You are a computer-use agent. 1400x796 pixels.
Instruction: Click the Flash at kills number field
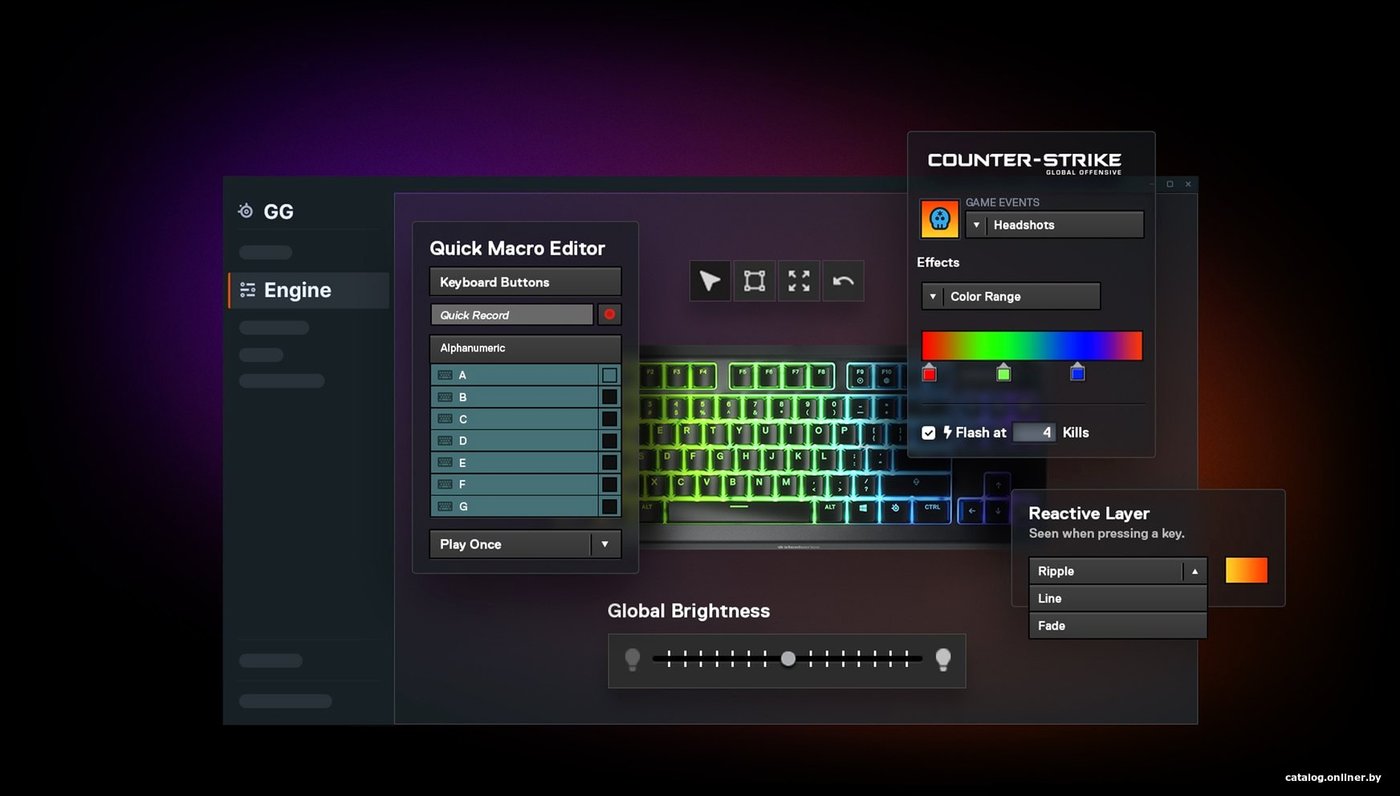1034,432
